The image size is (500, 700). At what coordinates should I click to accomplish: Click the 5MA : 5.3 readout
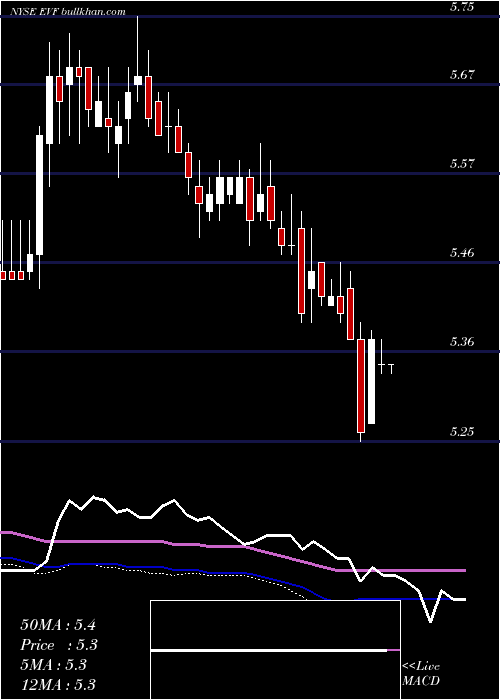54,665
